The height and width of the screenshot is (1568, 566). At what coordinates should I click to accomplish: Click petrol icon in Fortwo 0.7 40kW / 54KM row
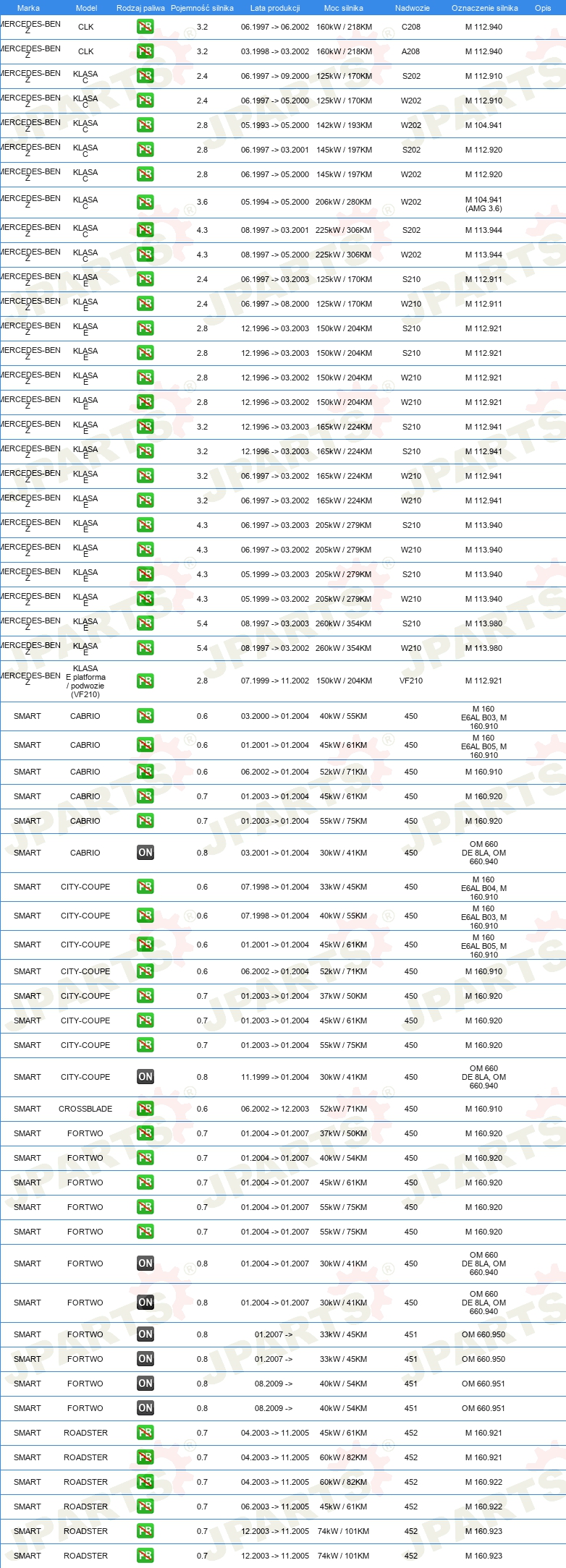[x=145, y=1158]
